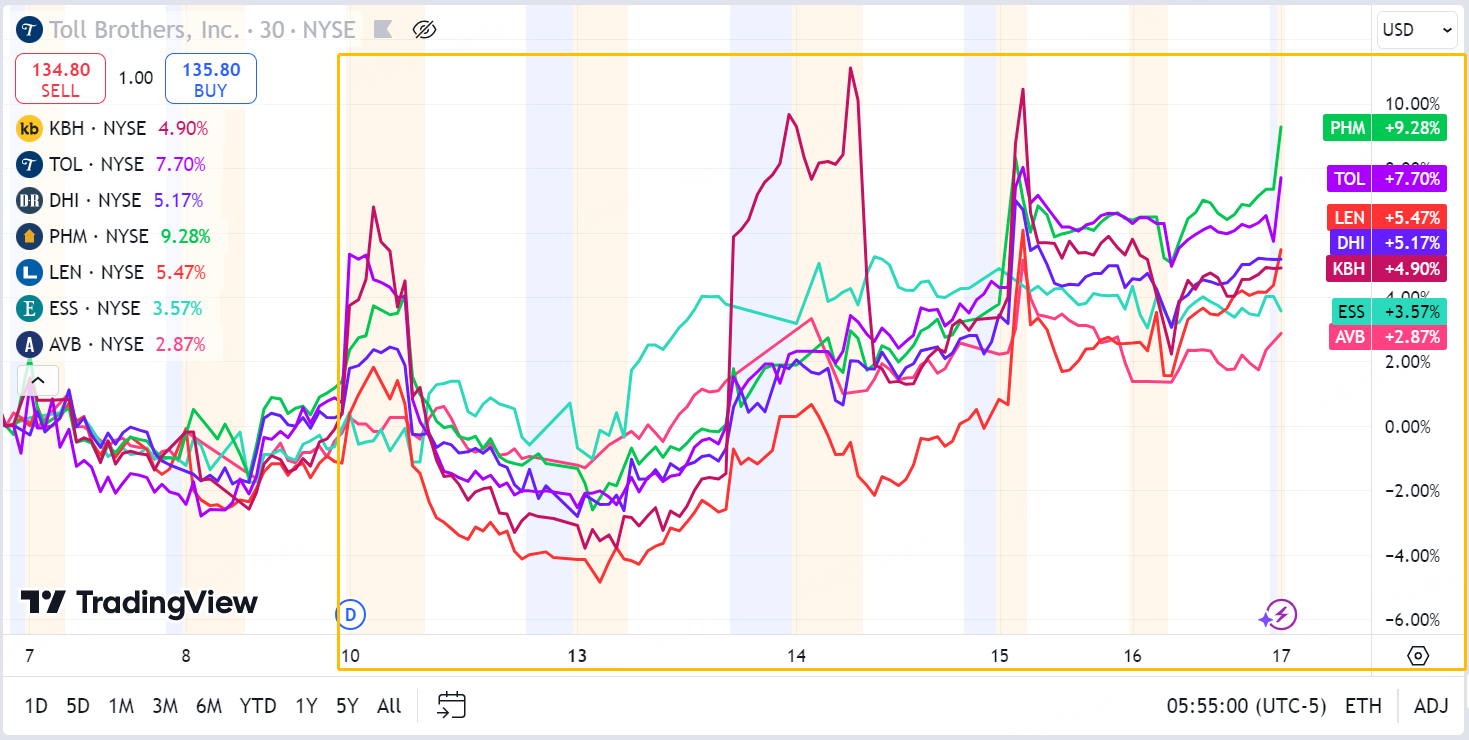This screenshot has height=740, width=1469.
Task: Click the TOL +7.70% price label
Action: (1386, 179)
